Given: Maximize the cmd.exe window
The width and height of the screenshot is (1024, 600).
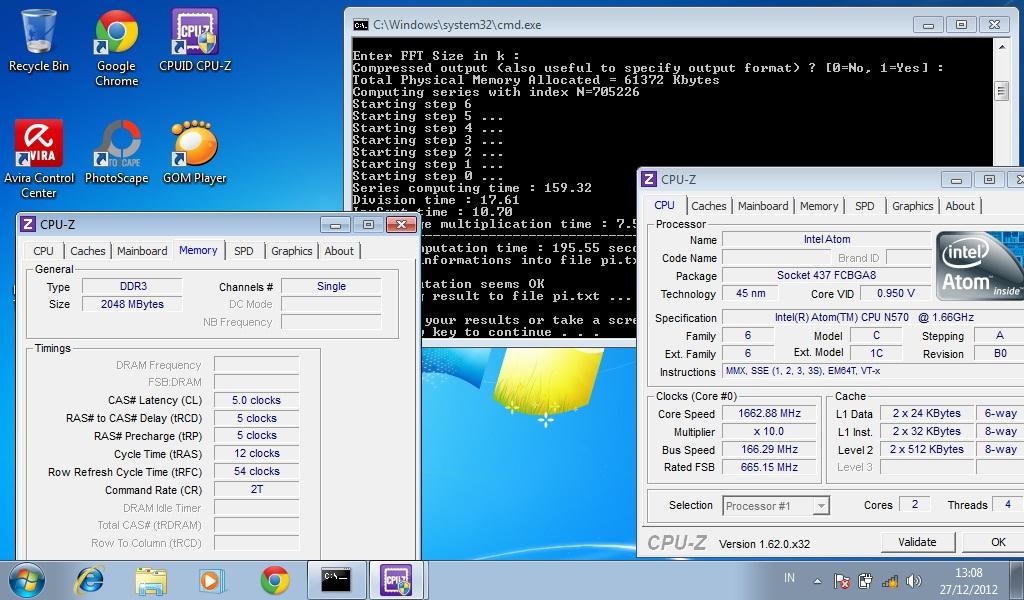Looking at the screenshot, I should 961,25.
